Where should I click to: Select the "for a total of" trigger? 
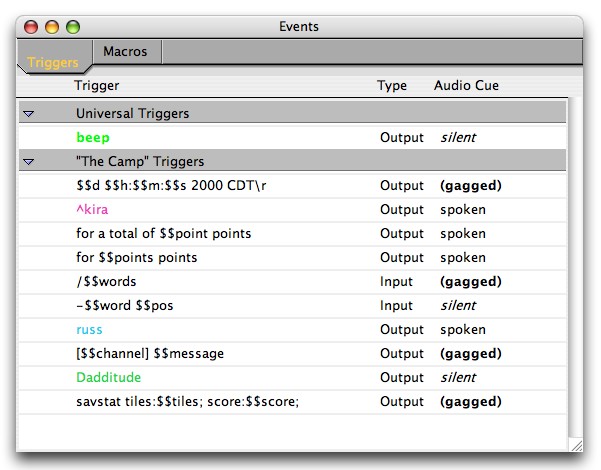(x=163, y=234)
